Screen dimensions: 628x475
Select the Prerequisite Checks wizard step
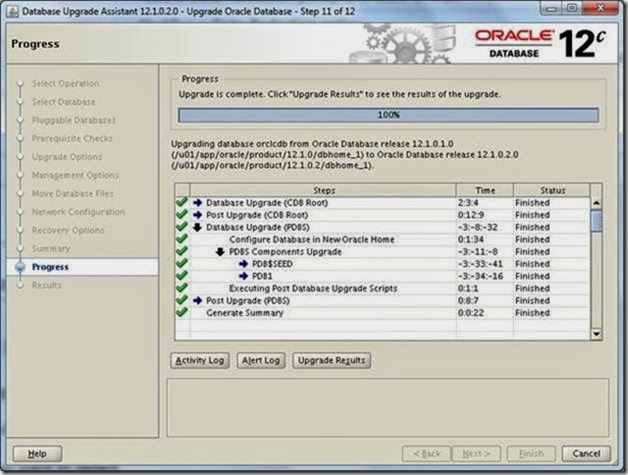click(72, 139)
